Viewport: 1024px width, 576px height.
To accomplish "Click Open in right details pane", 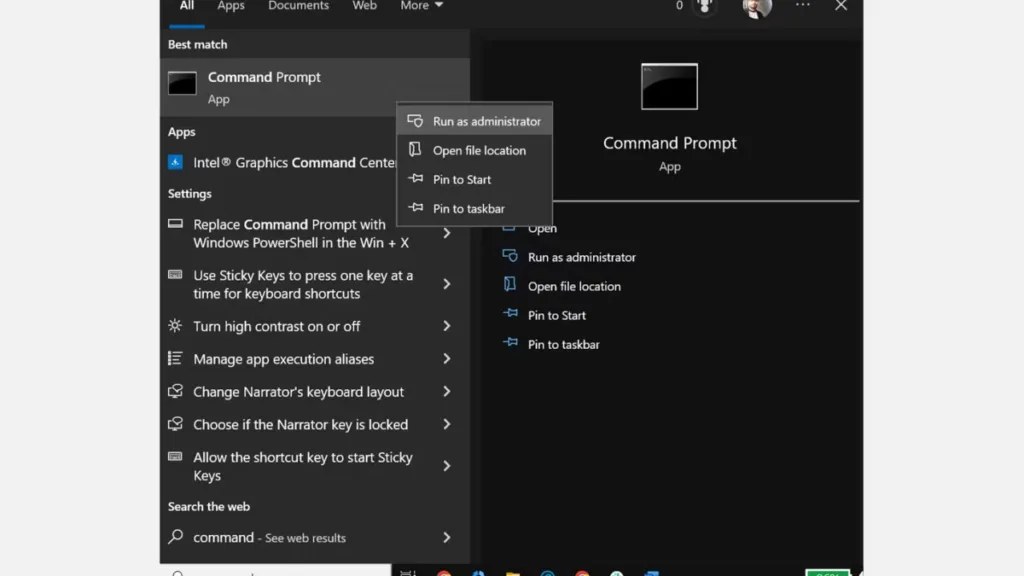I will [542, 228].
